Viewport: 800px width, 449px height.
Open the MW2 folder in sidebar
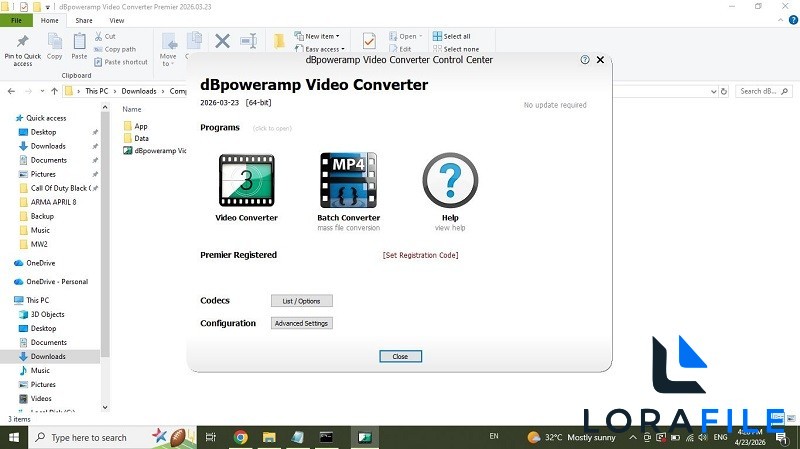pyautogui.click(x=39, y=244)
